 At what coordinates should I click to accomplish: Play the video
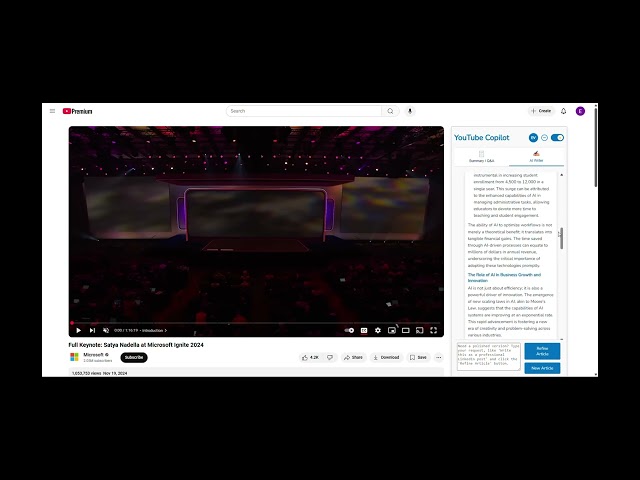(79, 331)
